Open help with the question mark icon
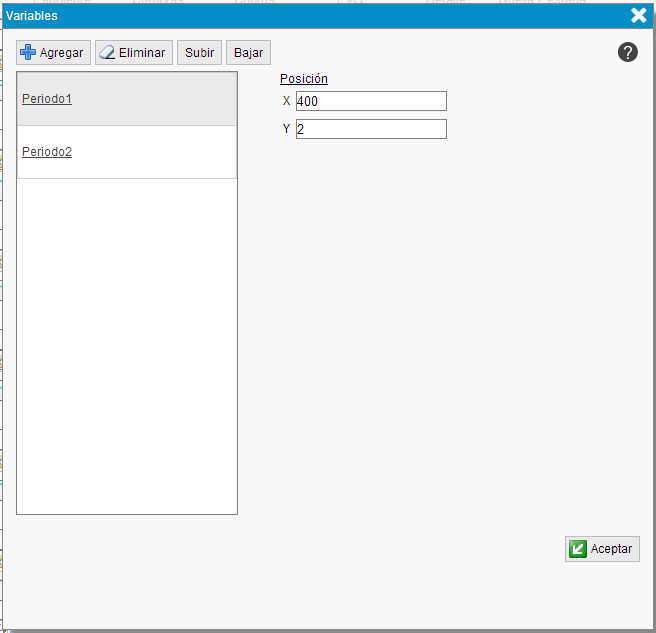Viewport: 656px width, 633px height. (x=628, y=53)
